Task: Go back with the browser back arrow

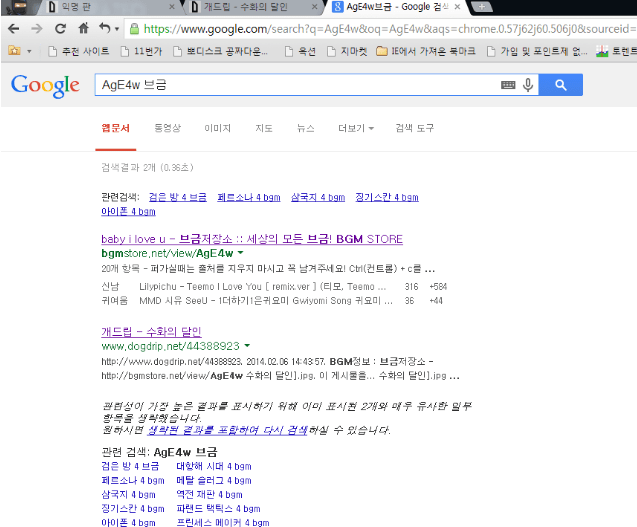Action: (13, 28)
